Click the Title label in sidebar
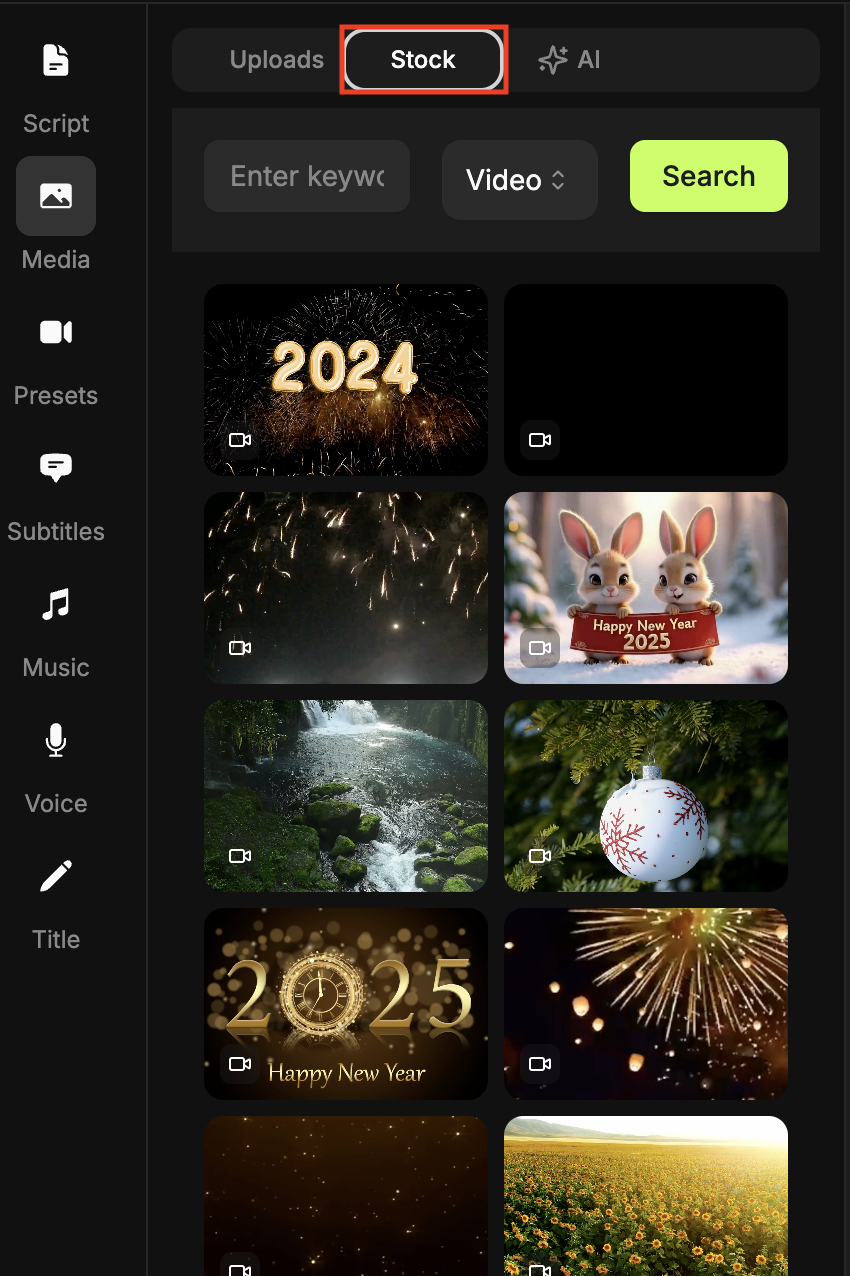Screen dimensions: 850x1276 tap(56, 940)
